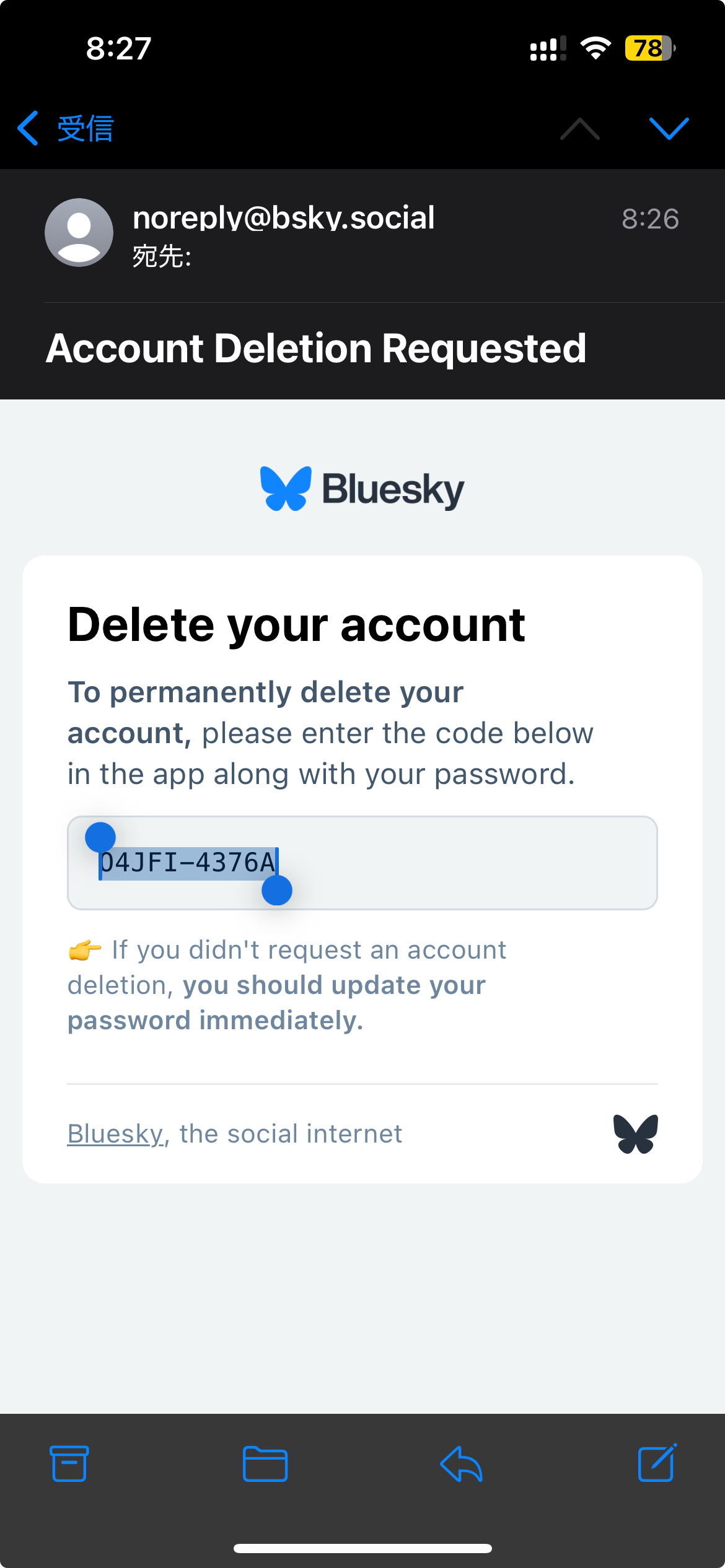
Task: Tap sender avatar icon for noreply@bsky.social
Action: pyautogui.click(x=79, y=232)
